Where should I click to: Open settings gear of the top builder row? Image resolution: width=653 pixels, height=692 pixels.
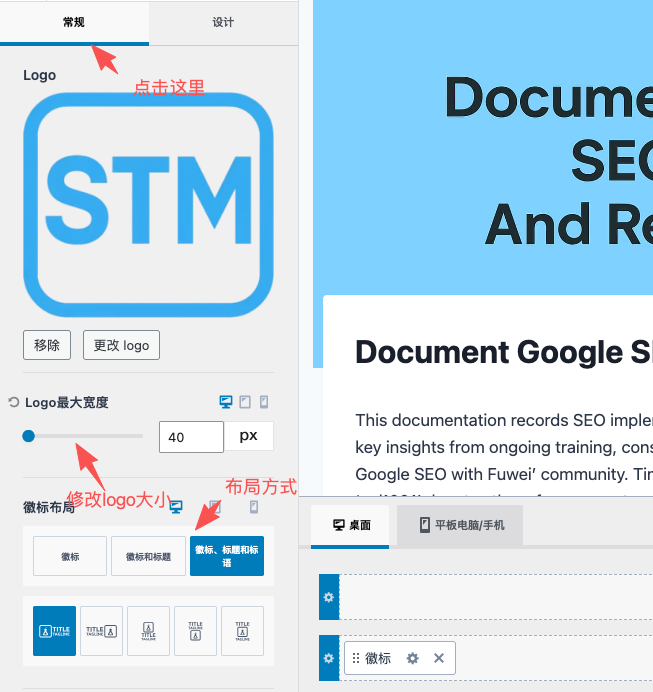point(328,596)
